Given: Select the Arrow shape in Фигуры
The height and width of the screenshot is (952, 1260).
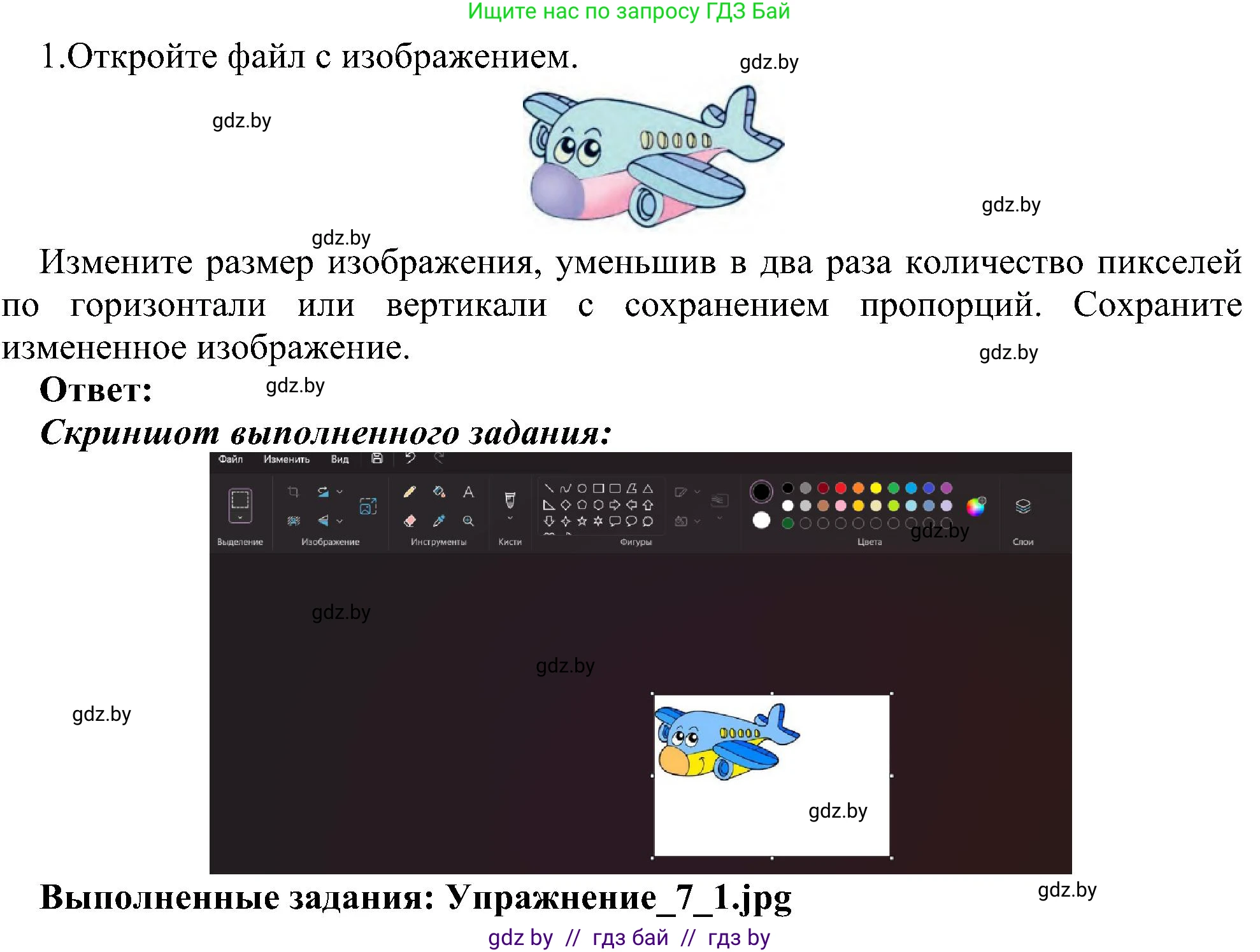Looking at the screenshot, I should 614,503.
